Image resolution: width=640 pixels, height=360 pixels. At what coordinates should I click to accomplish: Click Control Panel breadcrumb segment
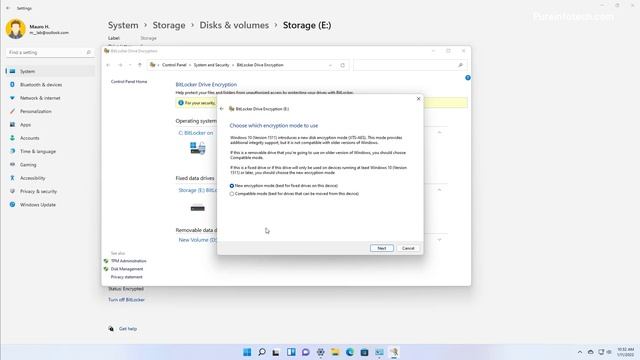(x=174, y=65)
